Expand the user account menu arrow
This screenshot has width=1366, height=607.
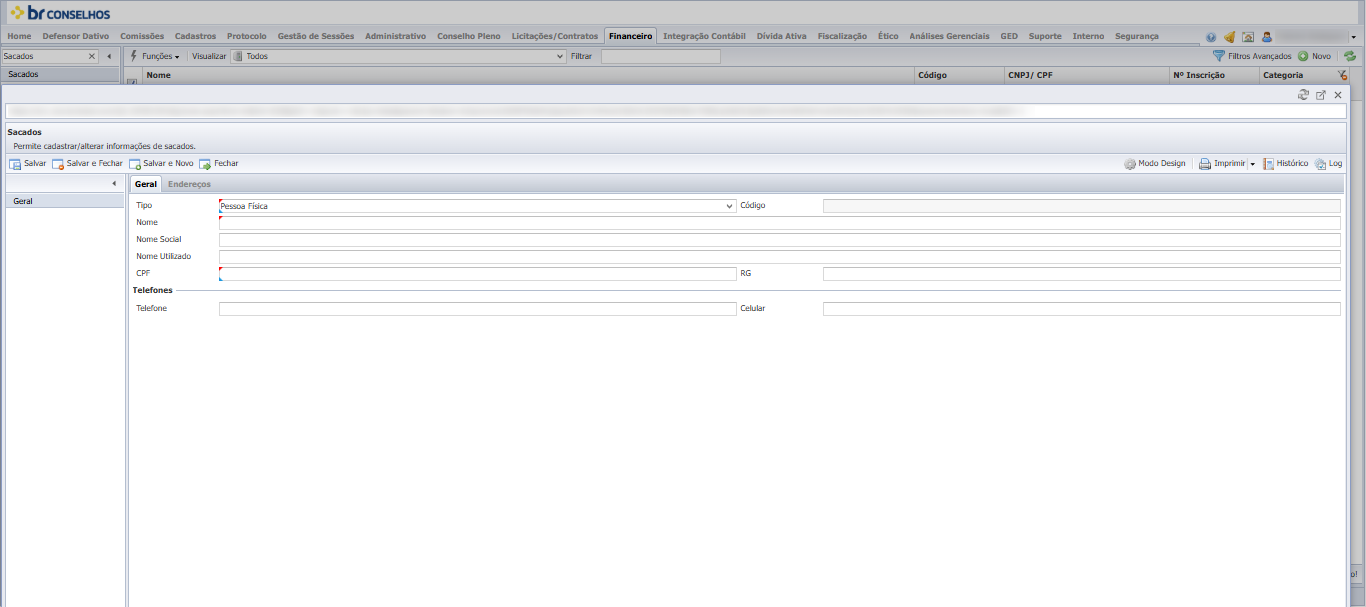[x=1353, y=37]
